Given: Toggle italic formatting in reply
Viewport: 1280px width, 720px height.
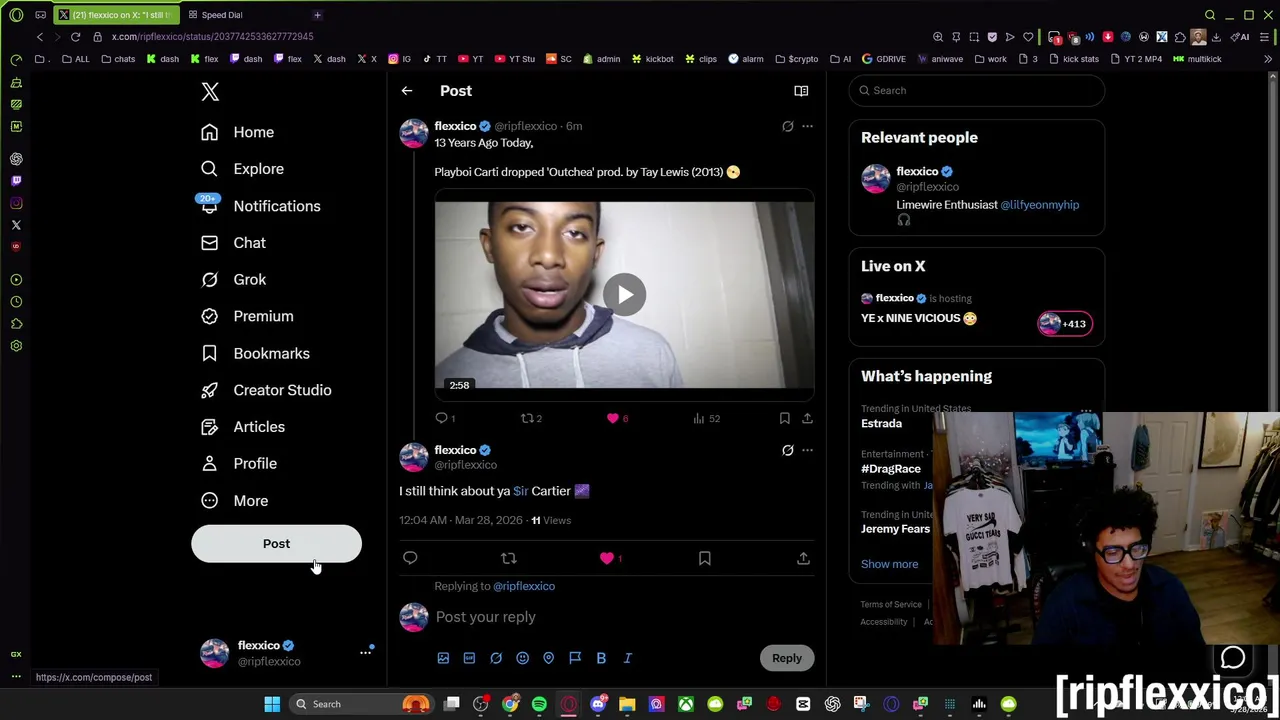Looking at the screenshot, I should pos(628,658).
